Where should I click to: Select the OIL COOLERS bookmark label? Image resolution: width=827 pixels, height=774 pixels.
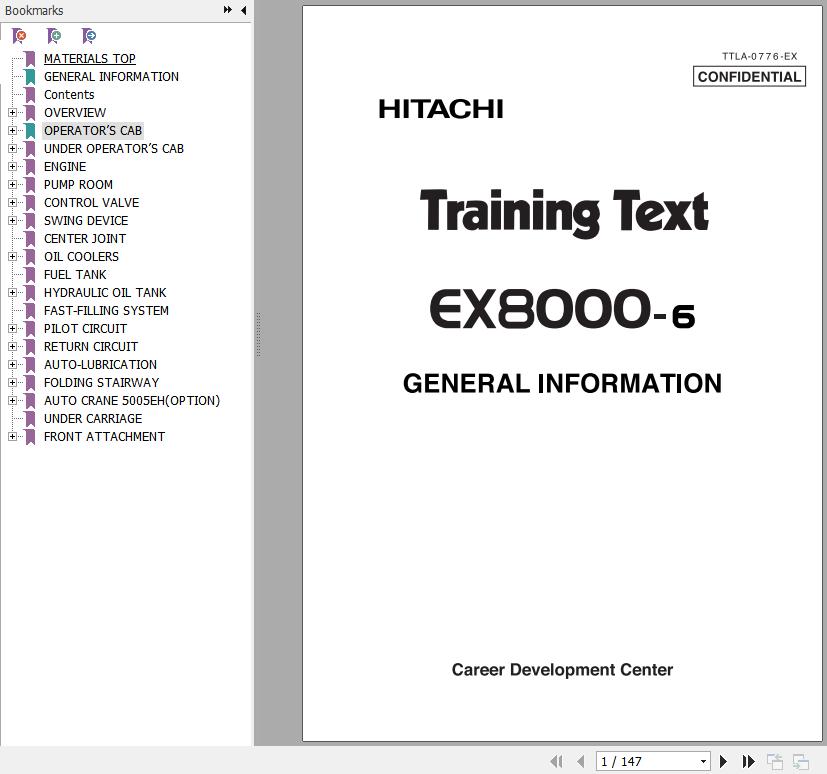[81, 257]
